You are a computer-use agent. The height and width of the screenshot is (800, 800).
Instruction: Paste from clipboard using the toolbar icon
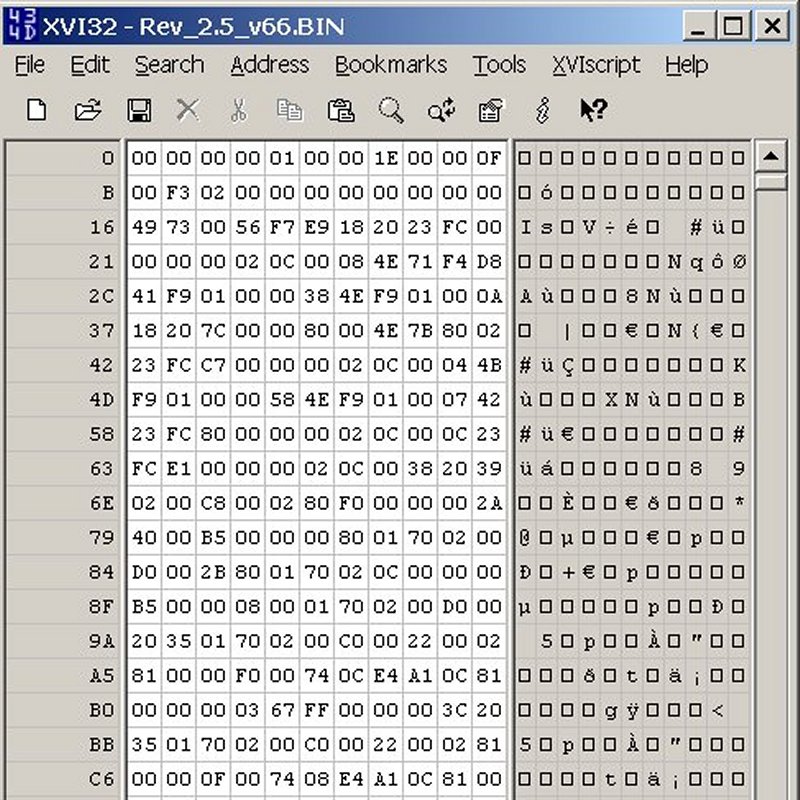tap(340, 110)
